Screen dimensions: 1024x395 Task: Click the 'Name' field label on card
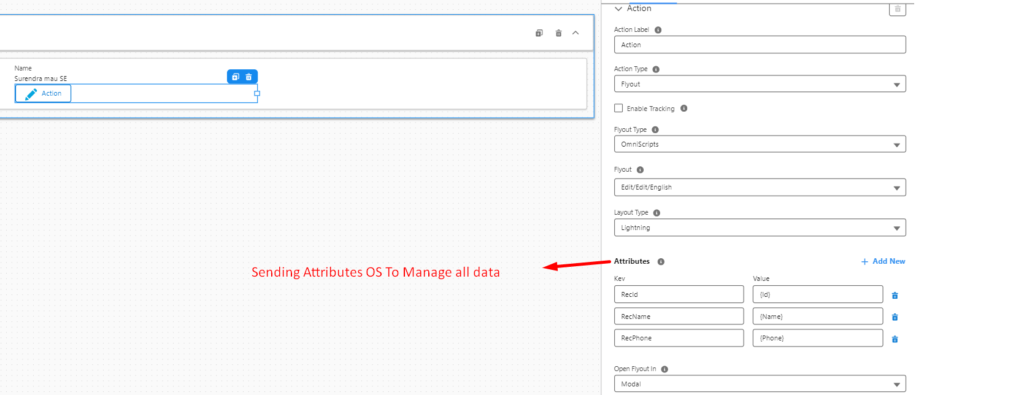pos(23,68)
